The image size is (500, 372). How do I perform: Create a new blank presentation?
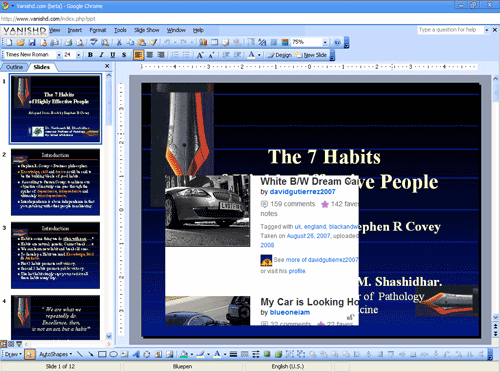9,42
